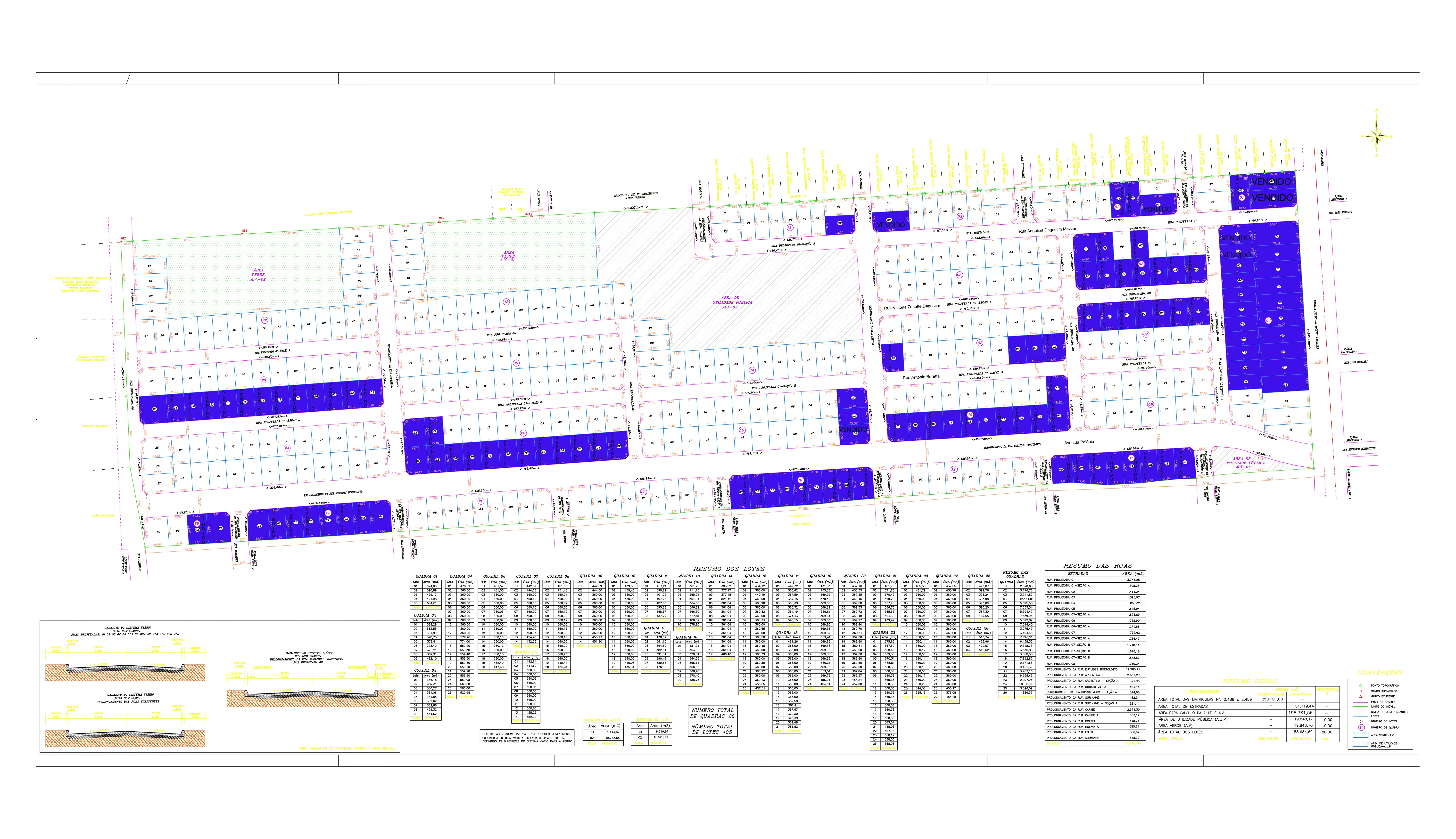Click the Área de Utilidade Pública legend swatch

(x=1360, y=744)
